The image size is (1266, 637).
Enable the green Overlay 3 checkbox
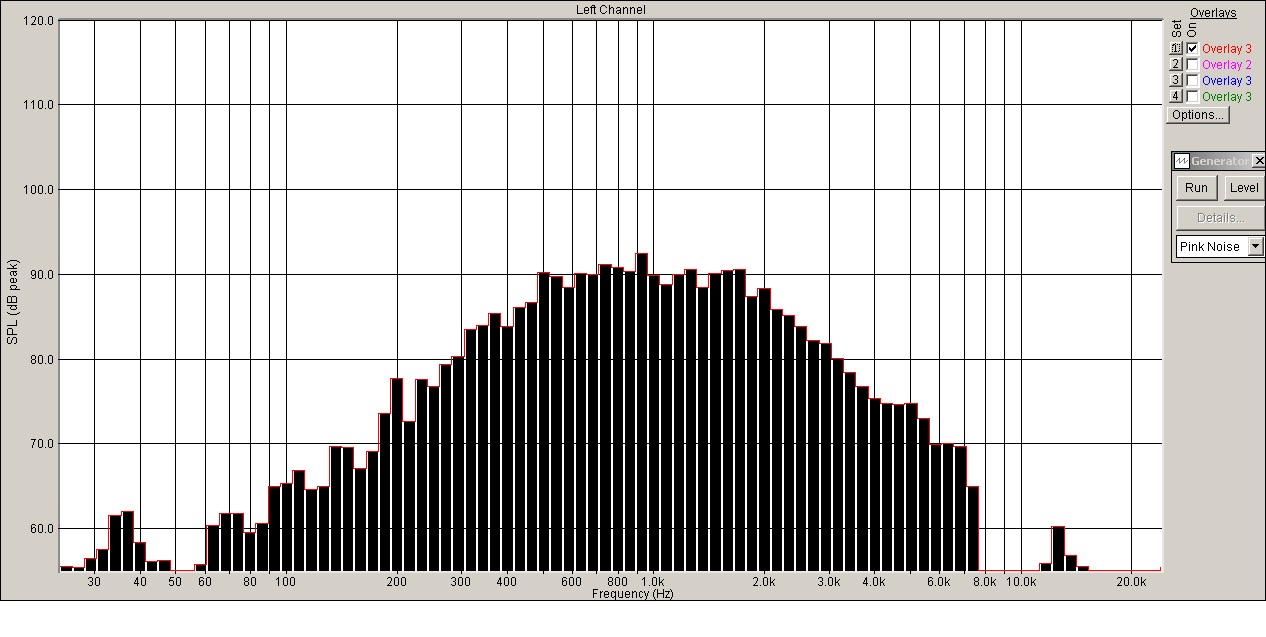click(1192, 96)
